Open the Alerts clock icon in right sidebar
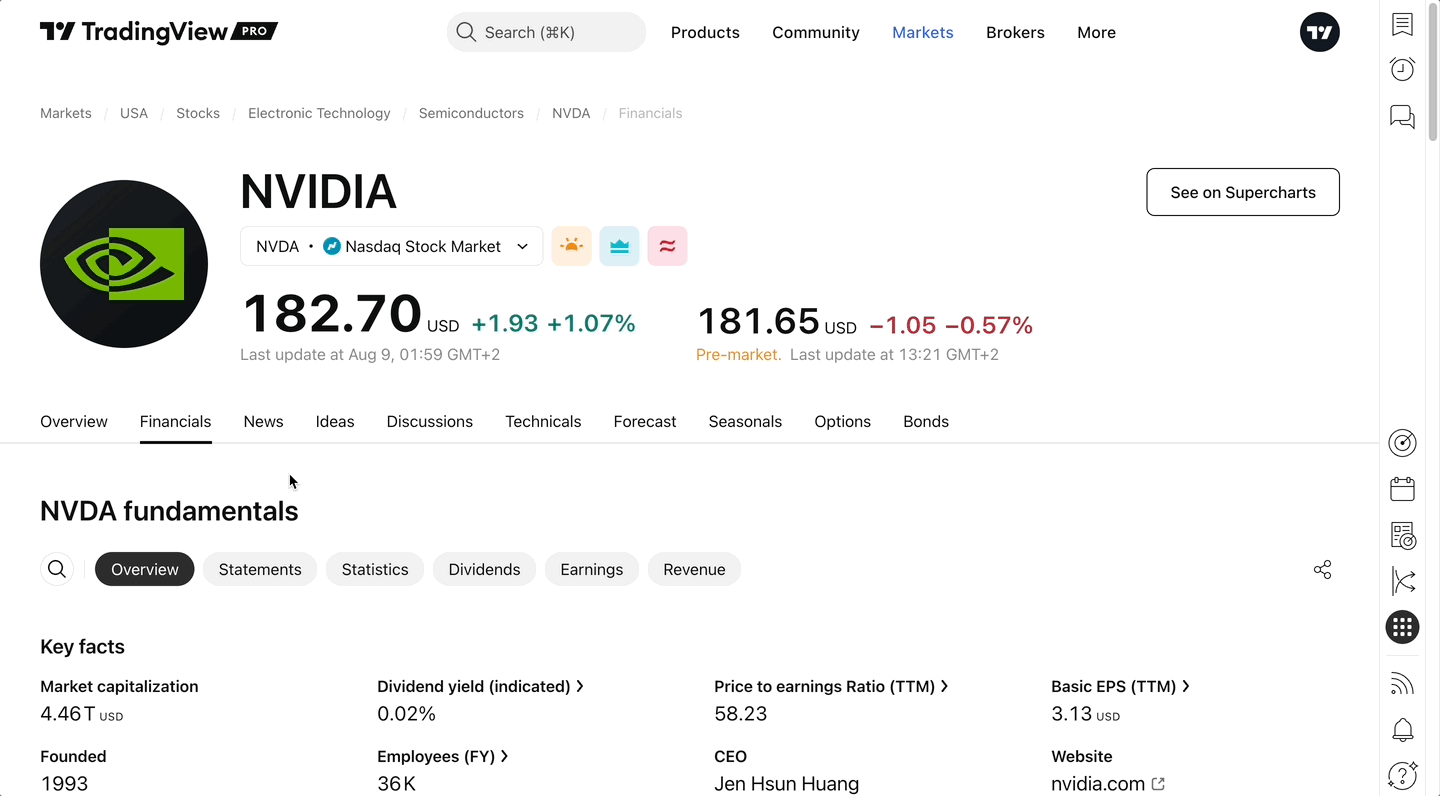The image size is (1440, 796). point(1402,69)
